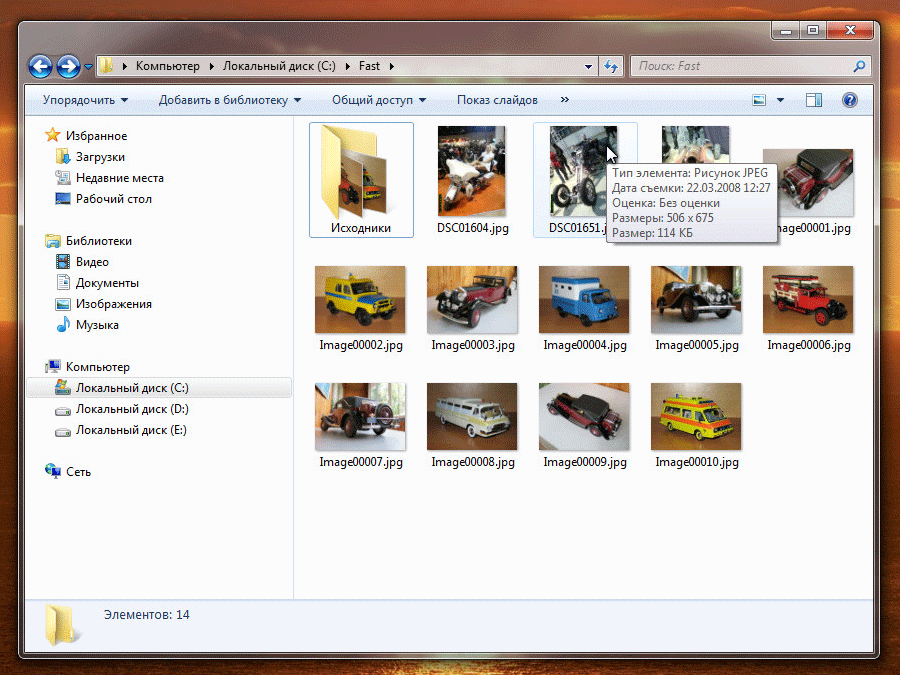
Task: Click the Локальный диск (E:) drive icon
Action: pos(63,431)
